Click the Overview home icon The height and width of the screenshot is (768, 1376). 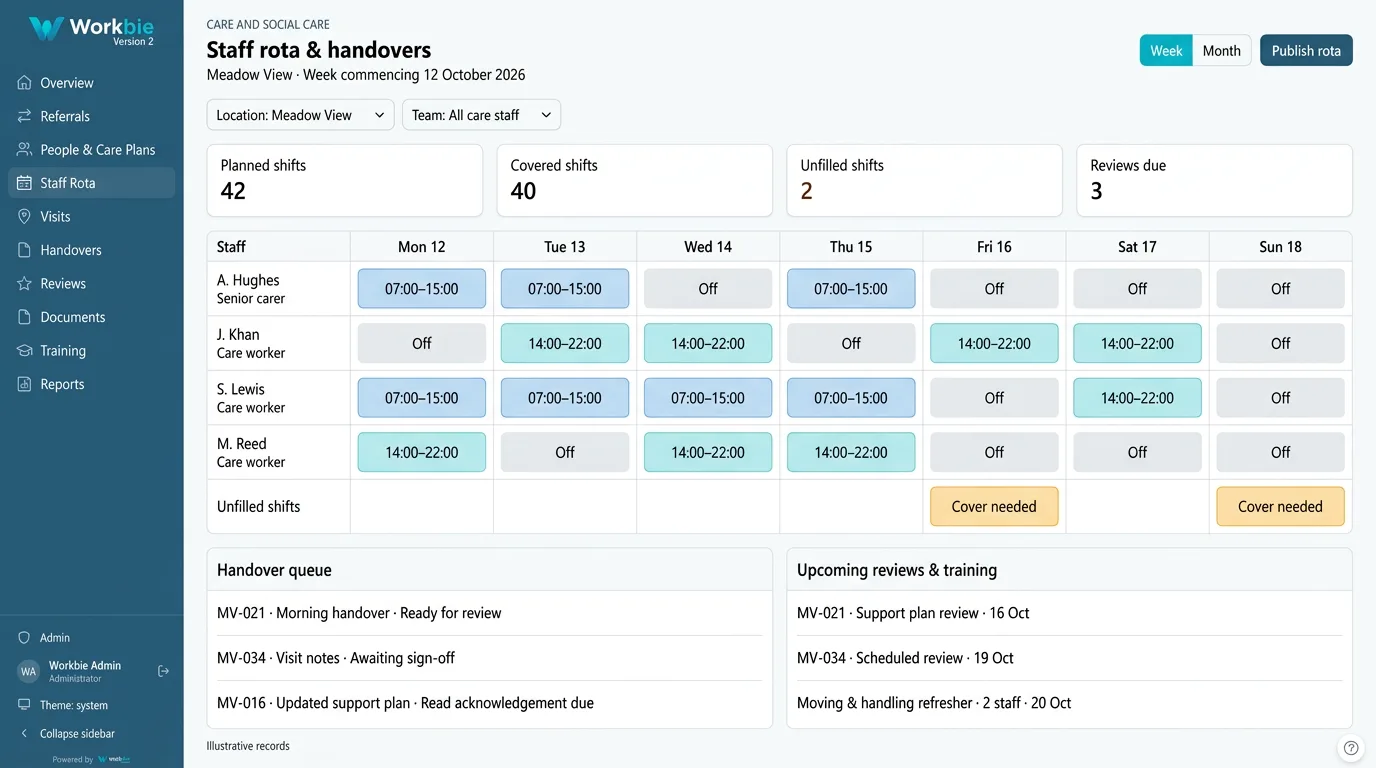click(25, 83)
